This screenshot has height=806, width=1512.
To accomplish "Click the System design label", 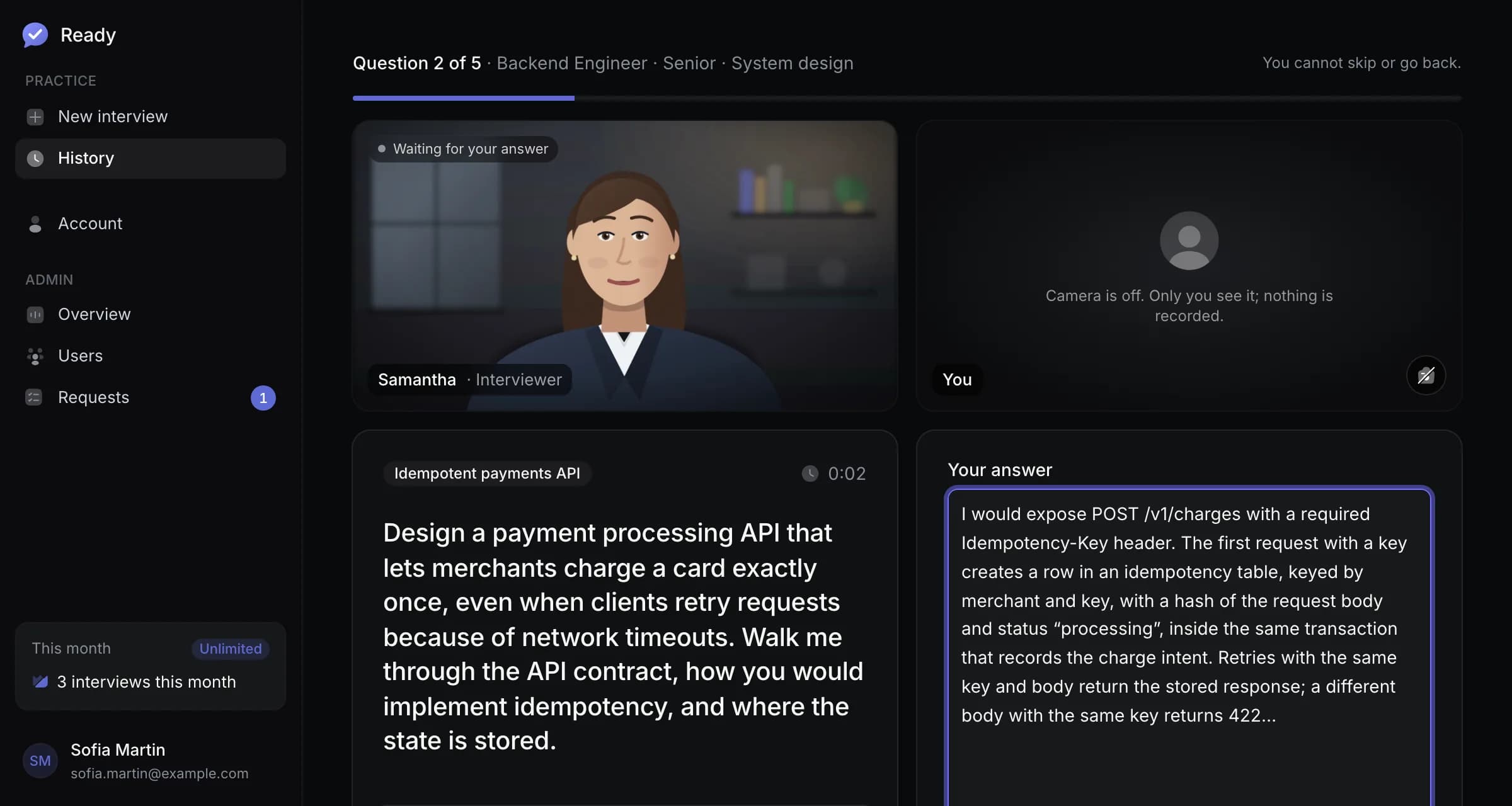I will 793,64.
